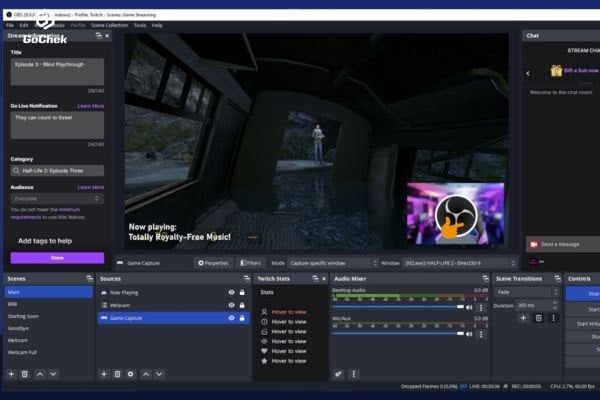Open Mic/Aux three-dot options menu
The image size is (600, 400).
[481, 333]
